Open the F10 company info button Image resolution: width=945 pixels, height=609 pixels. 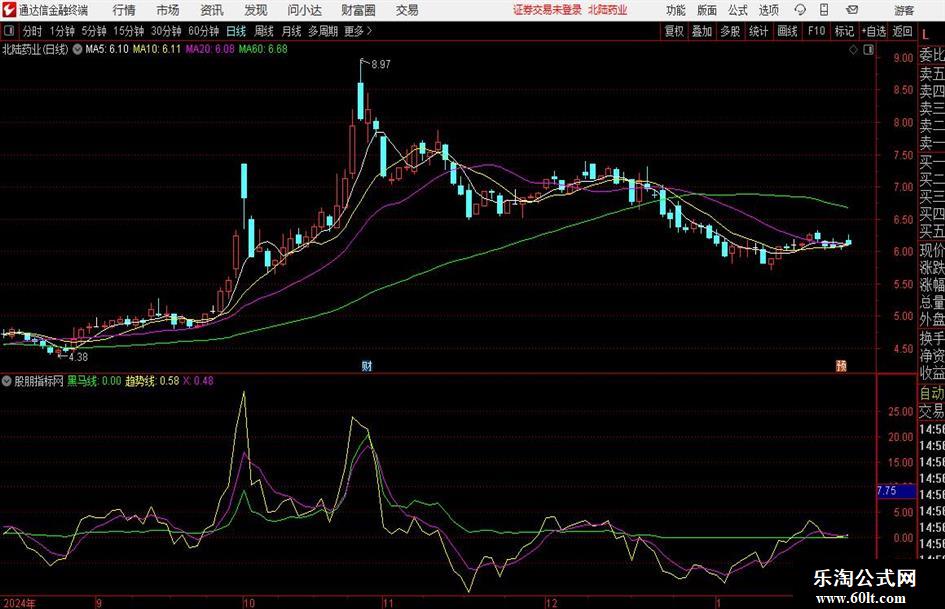[x=816, y=31]
